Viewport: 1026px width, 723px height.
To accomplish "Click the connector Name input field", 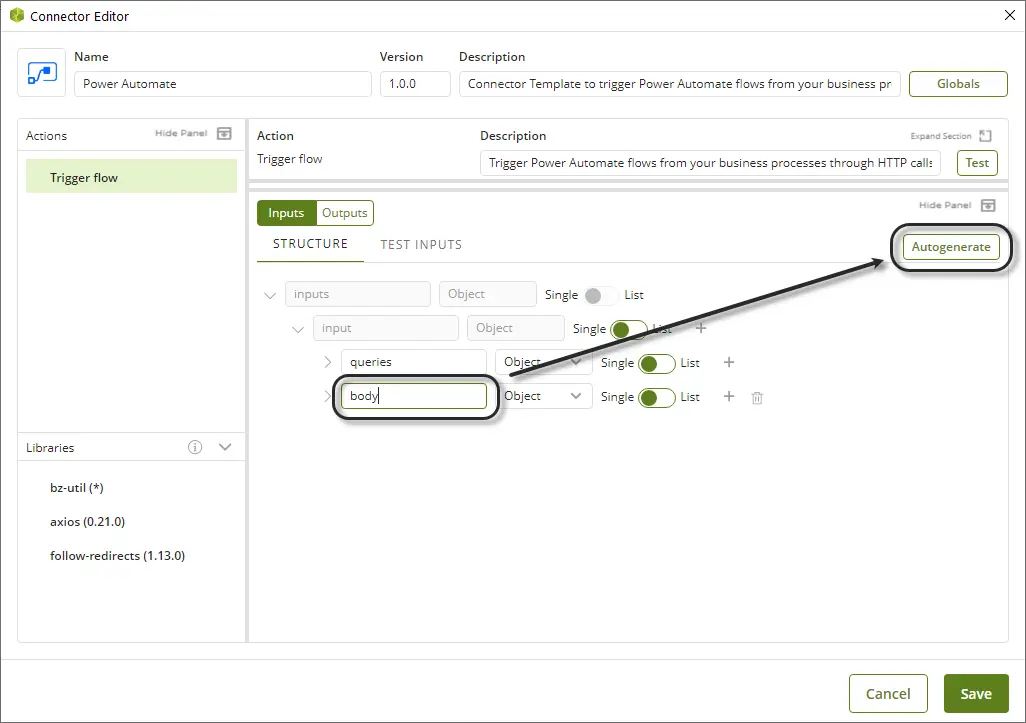I will coord(222,84).
